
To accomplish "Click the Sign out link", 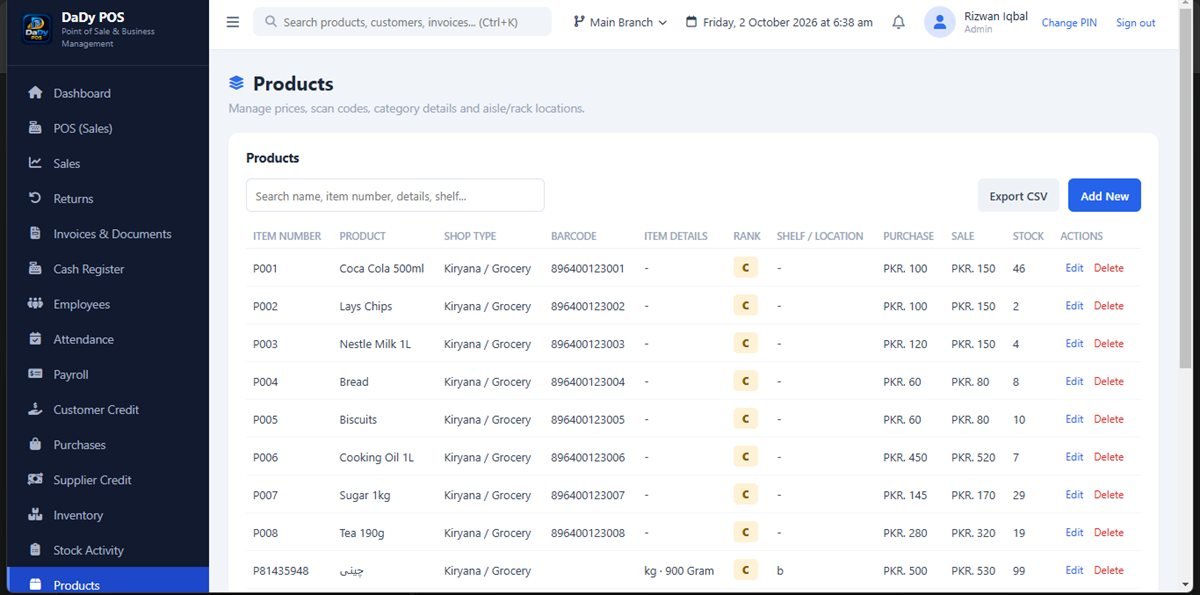I will click(x=1135, y=23).
